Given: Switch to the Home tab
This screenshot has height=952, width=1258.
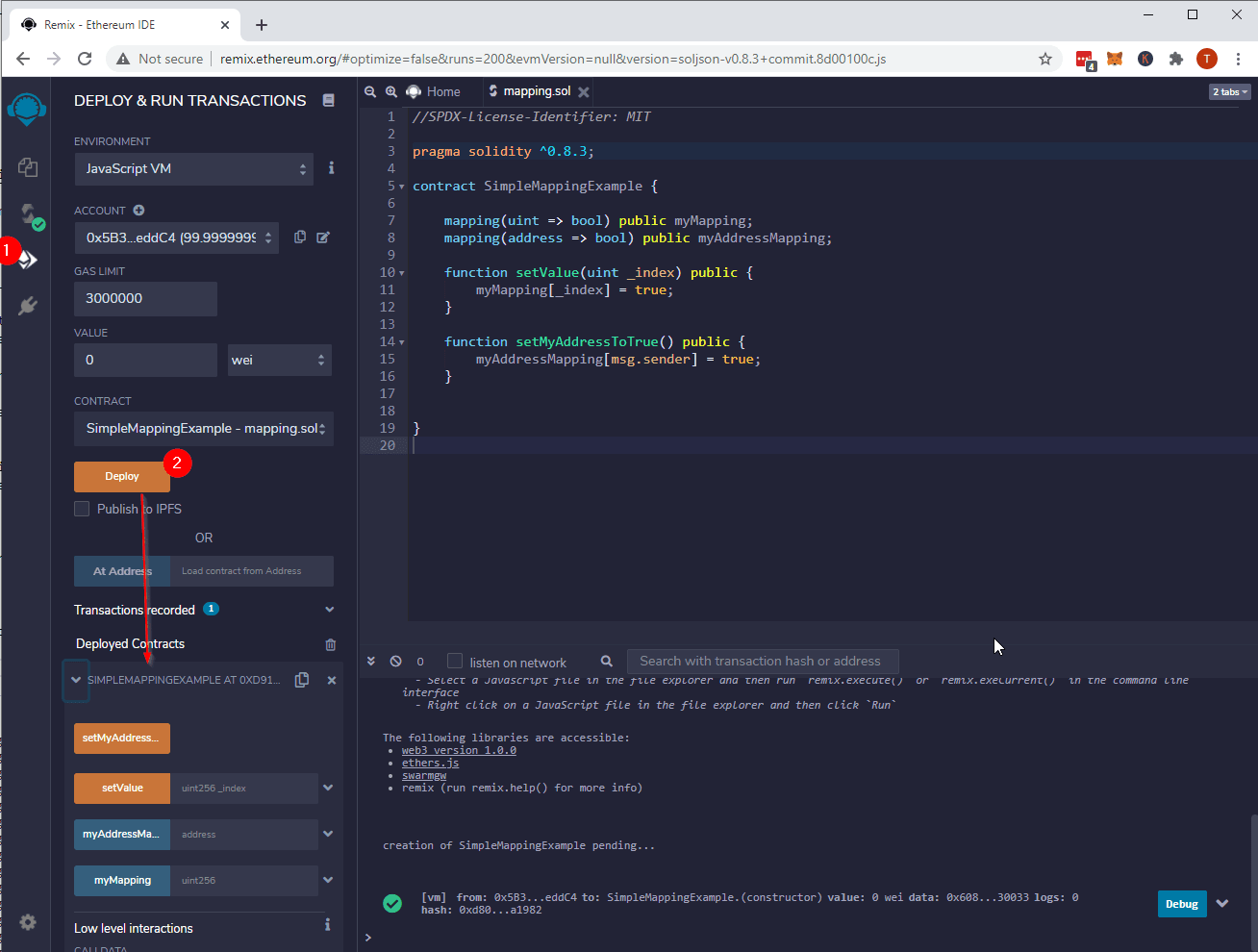Looking at the screenshot, I should (x=434, y=91).
